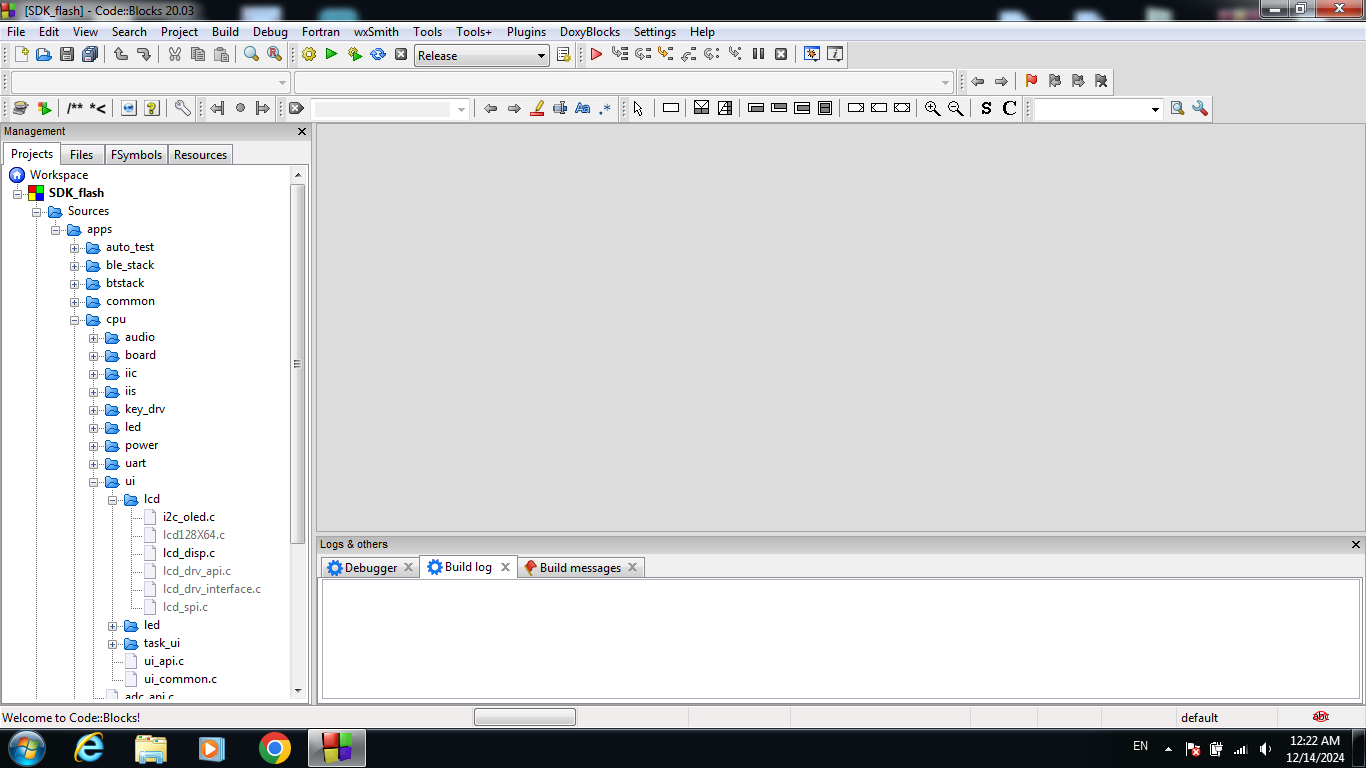Expand the task_ui folder
Image resolution: width=1366 pixels, height=768 pixels.
click(113, 644)
